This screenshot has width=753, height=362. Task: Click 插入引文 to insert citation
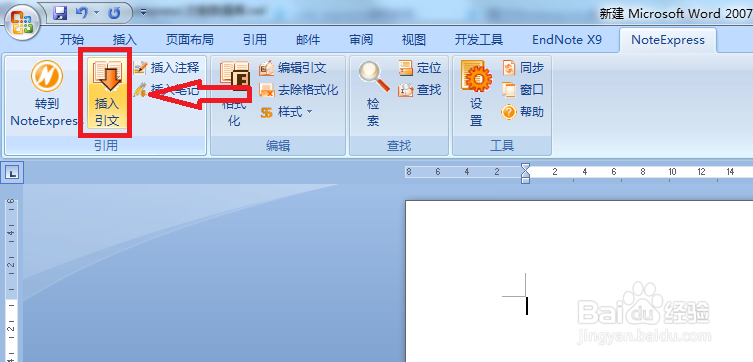(x=107, y=94)
